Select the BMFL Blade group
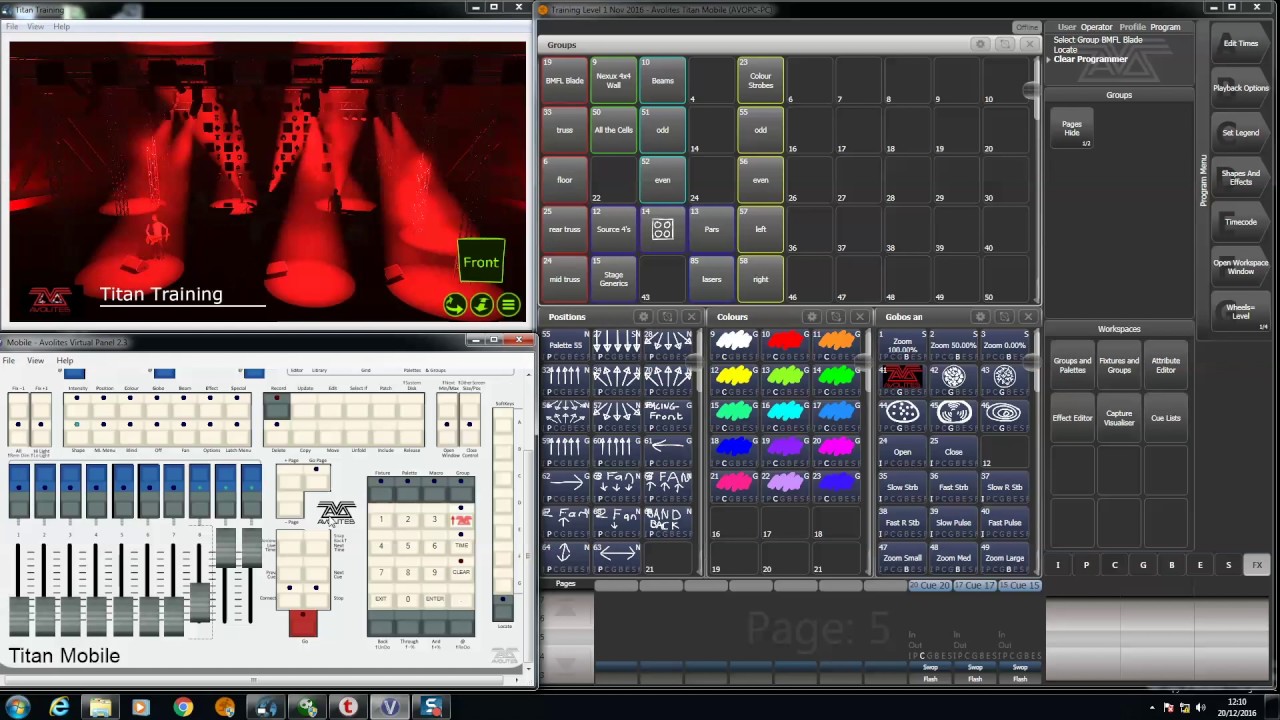Screen dimensions: 1280x720 pos(564,80)
